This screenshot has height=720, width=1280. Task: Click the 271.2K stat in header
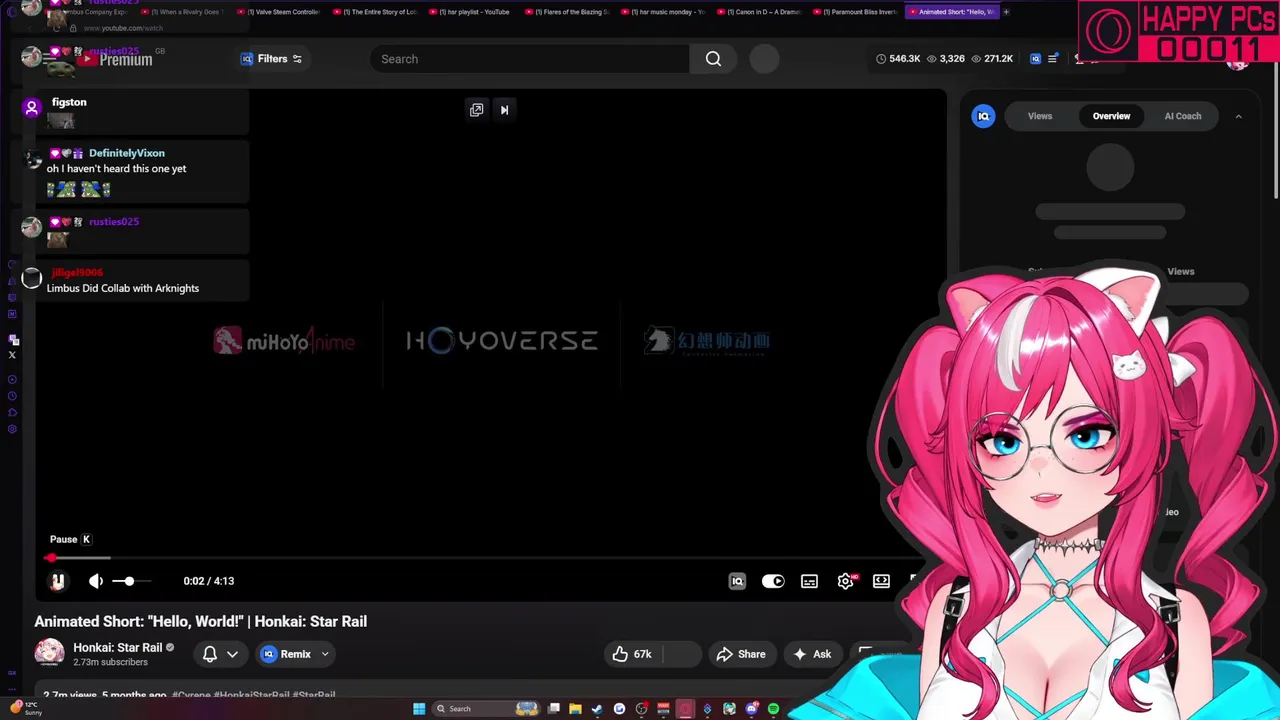pos(991,59)
